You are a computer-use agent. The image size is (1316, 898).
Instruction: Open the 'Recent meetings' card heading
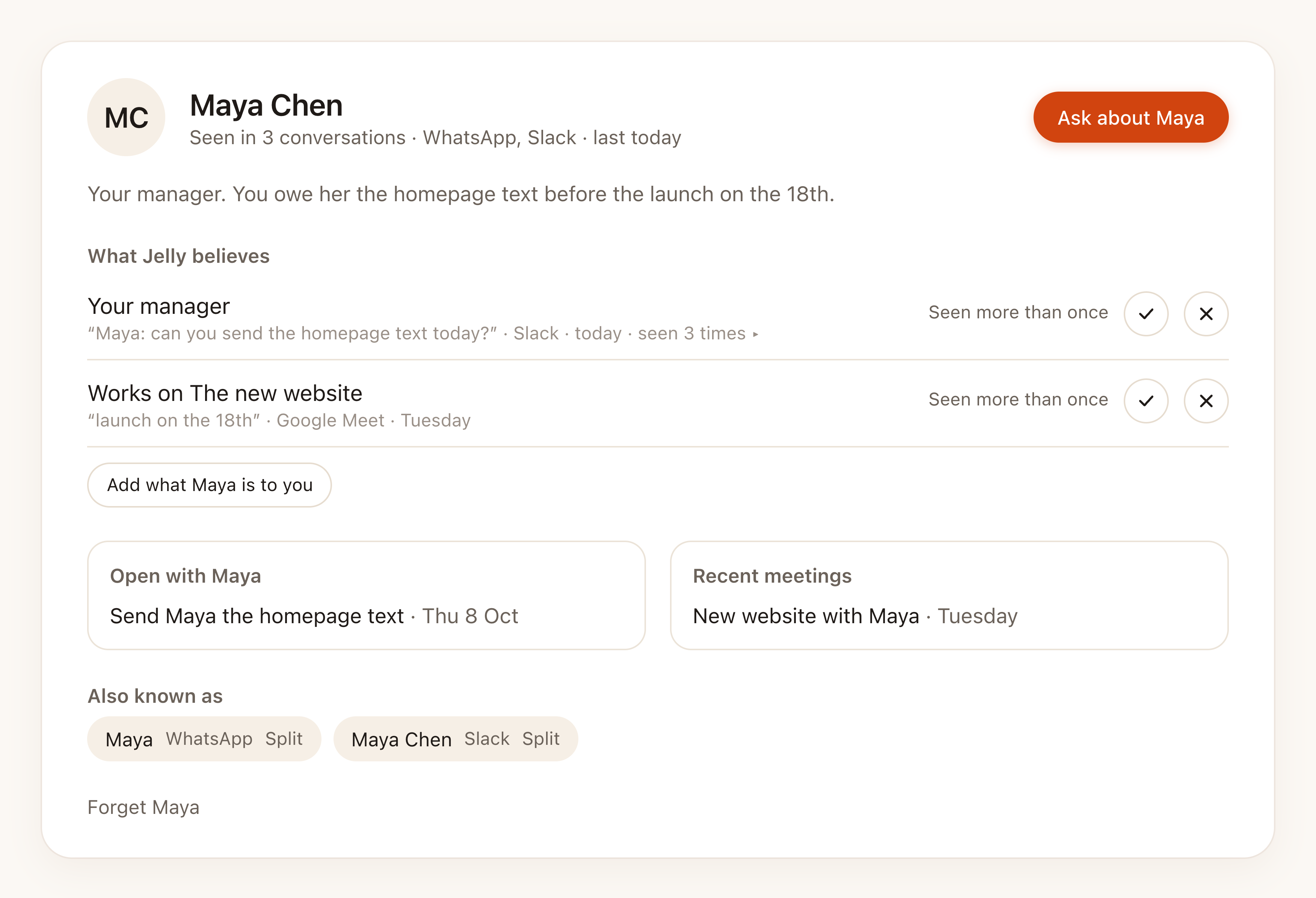click(772, 576)
